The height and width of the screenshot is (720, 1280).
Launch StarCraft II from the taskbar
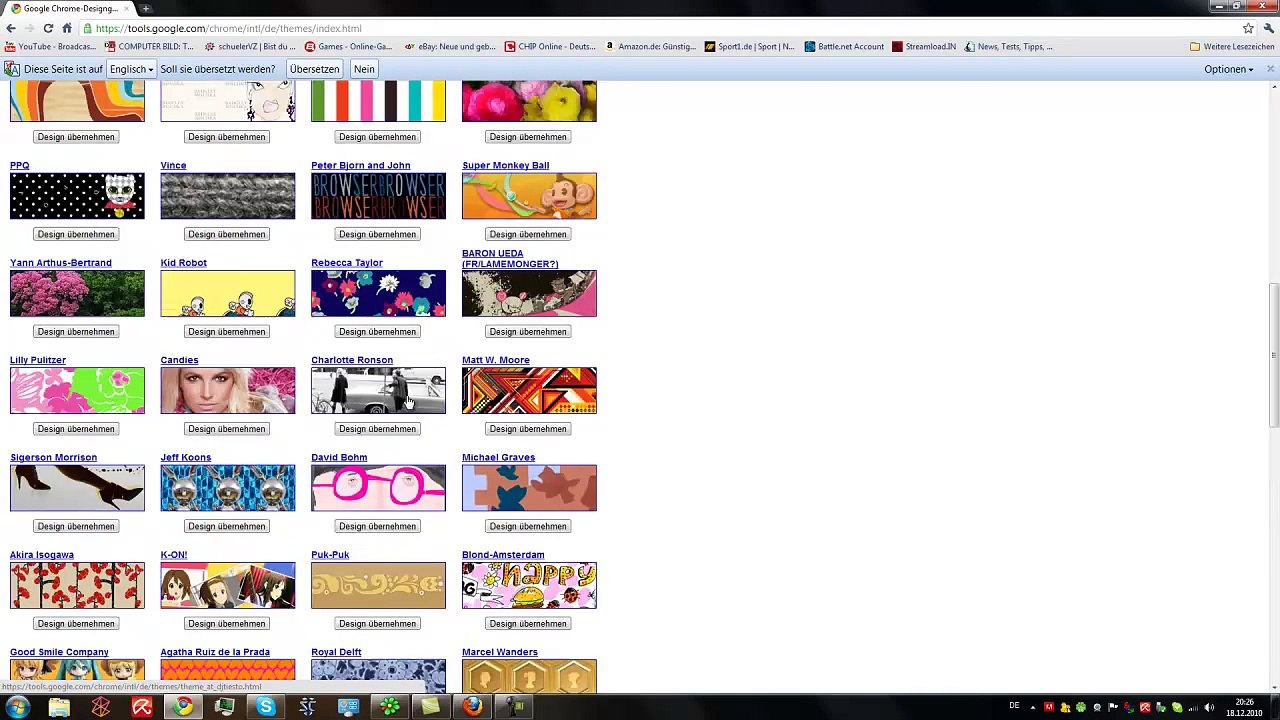click(x=307, y=707)
